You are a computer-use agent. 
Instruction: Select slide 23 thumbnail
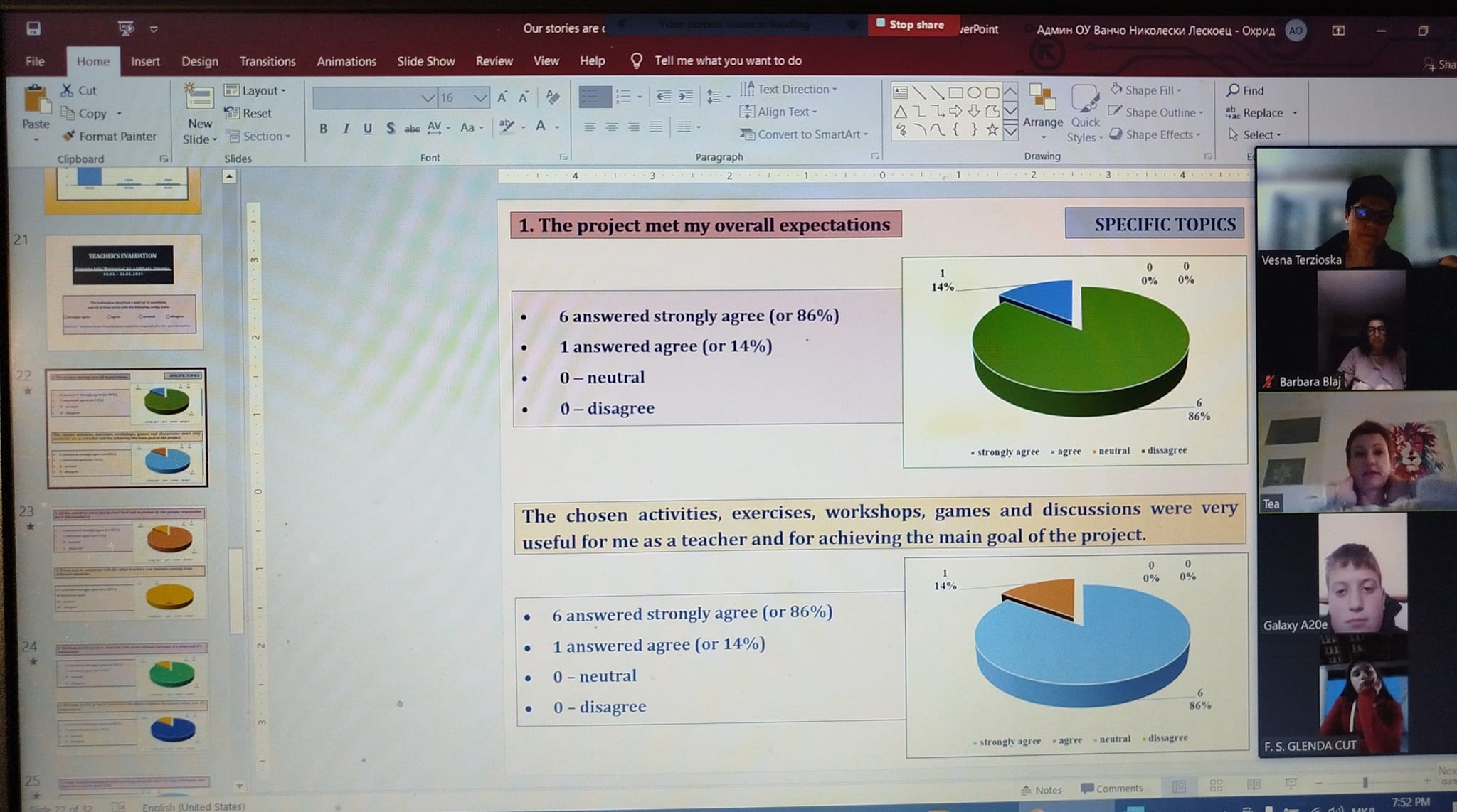pos(128,563)
